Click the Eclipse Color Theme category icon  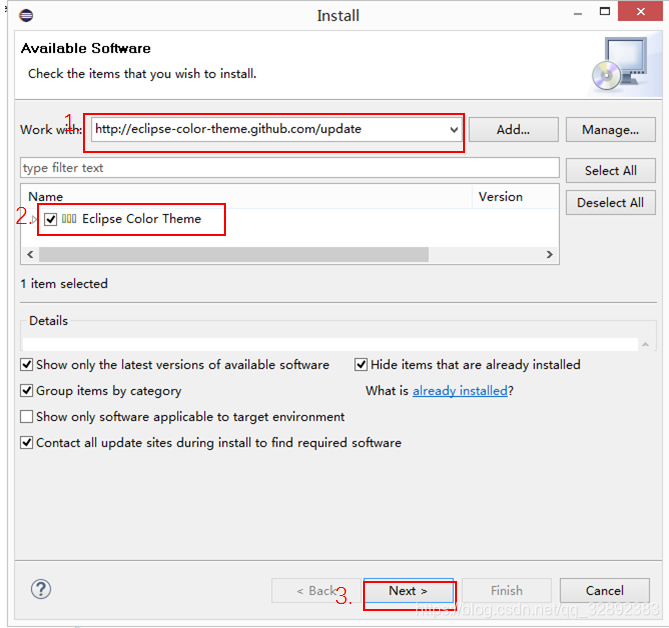coord(69,219)
